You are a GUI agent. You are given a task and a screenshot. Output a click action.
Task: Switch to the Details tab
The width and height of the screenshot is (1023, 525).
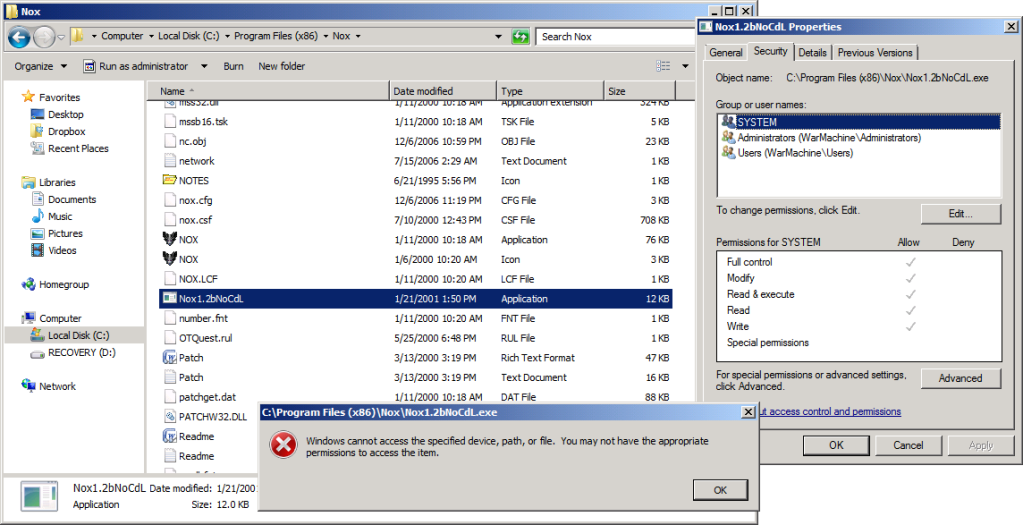(x=812, y=53)
